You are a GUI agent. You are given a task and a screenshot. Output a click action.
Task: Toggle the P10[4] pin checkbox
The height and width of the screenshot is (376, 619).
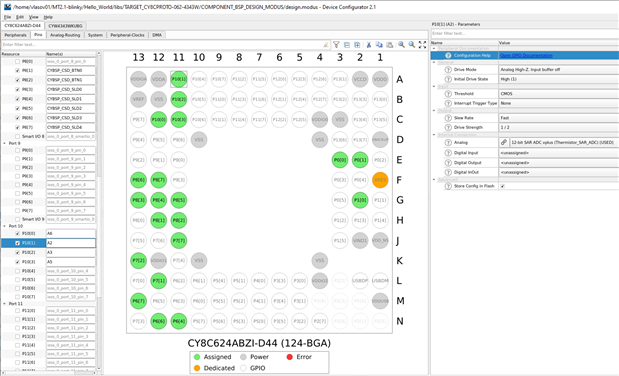point(17,271)
